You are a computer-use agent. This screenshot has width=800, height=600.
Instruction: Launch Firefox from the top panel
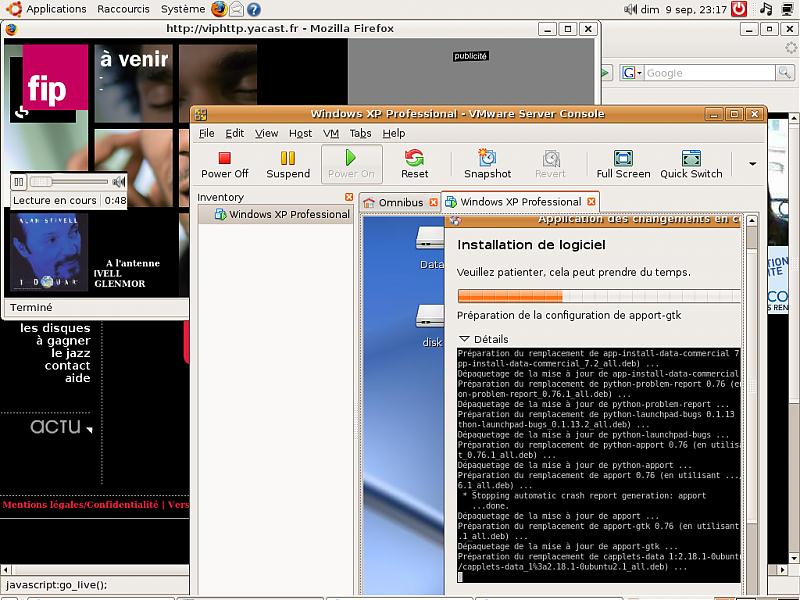point(219,9)
